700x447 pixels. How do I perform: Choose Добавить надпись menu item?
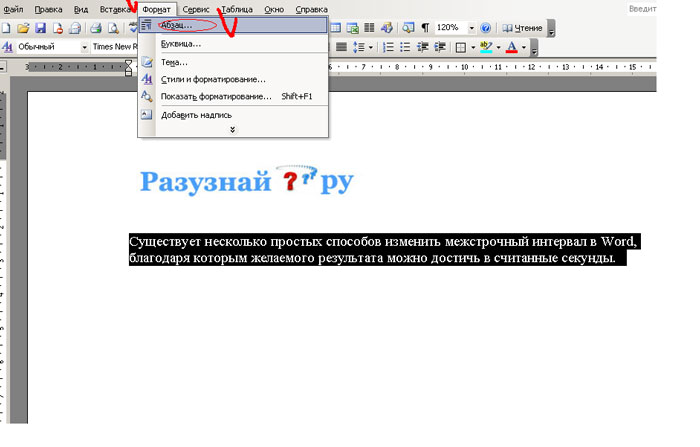[x=233, y=115]
